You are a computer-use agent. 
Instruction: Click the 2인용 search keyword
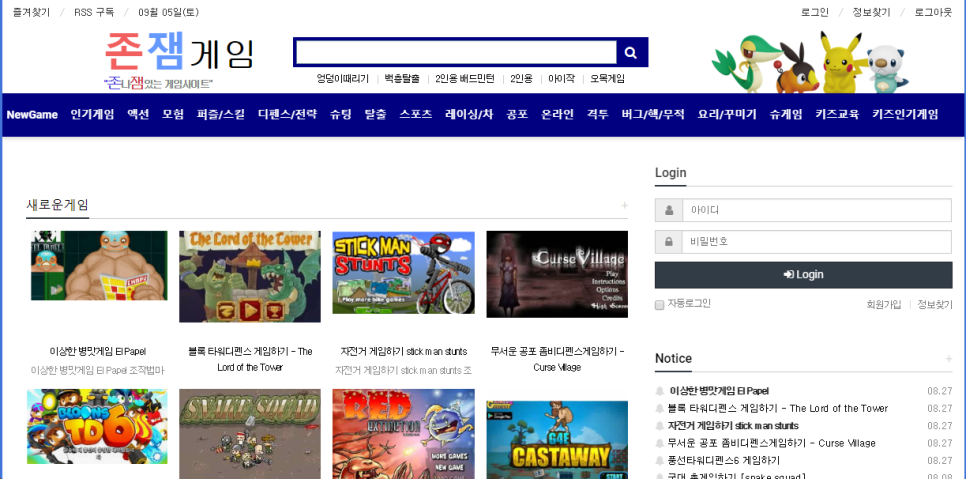[521, 79]
